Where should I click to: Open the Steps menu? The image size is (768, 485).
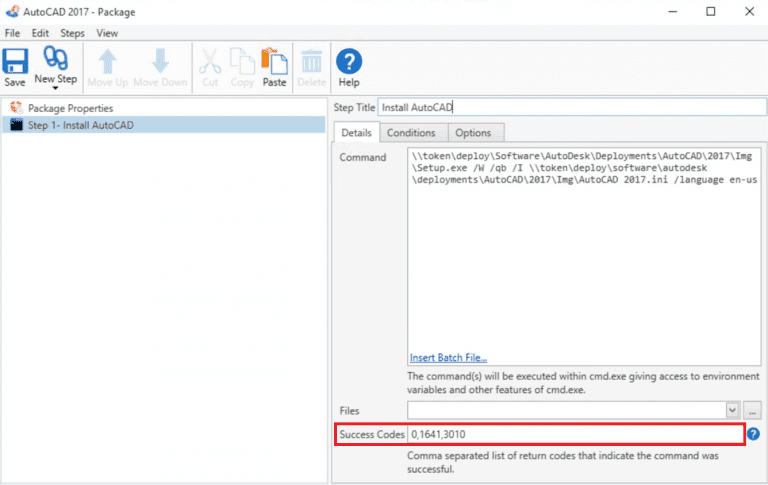pos(72,33)
